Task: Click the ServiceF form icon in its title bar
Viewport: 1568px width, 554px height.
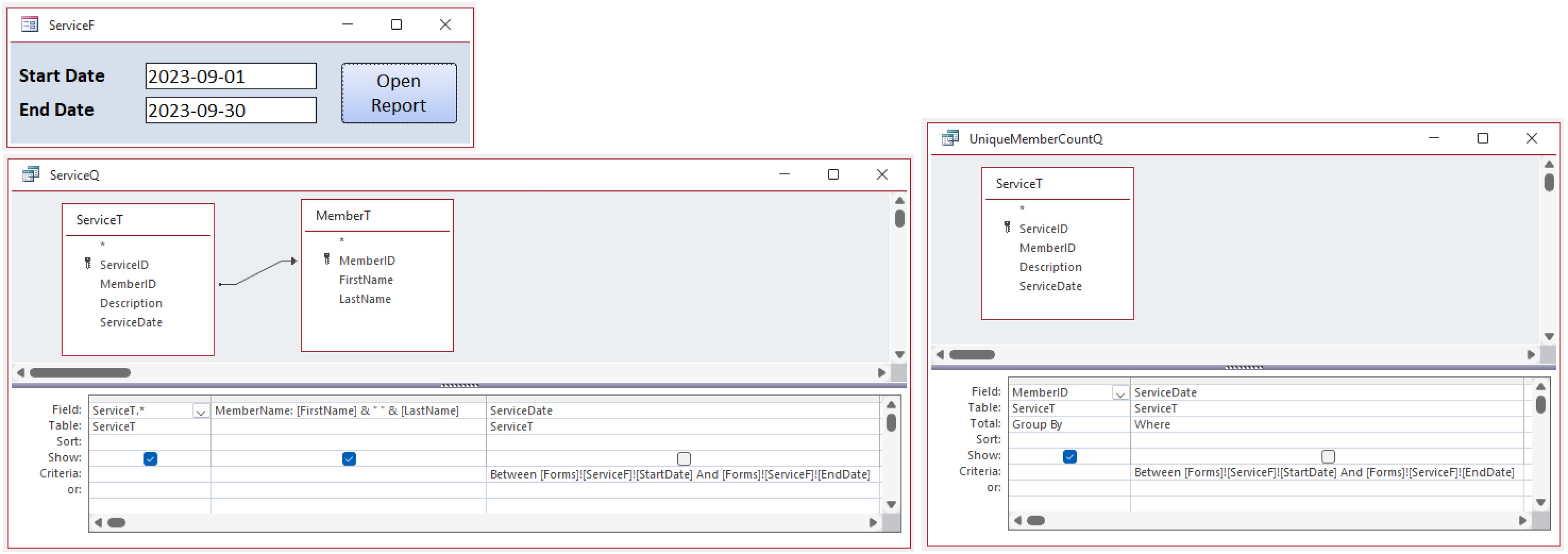Action: [29, 24]
